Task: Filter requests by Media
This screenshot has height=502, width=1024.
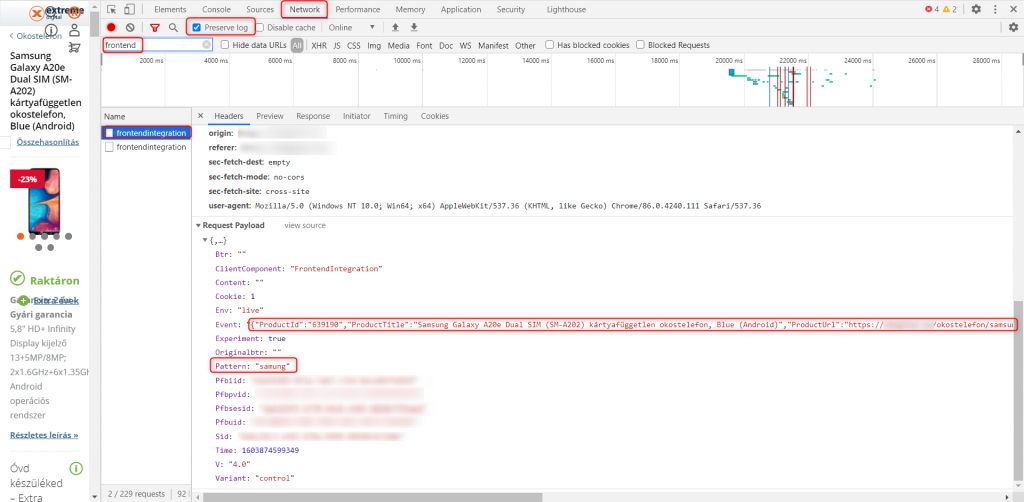Action: pyautogui.click(x=398, y=46)
